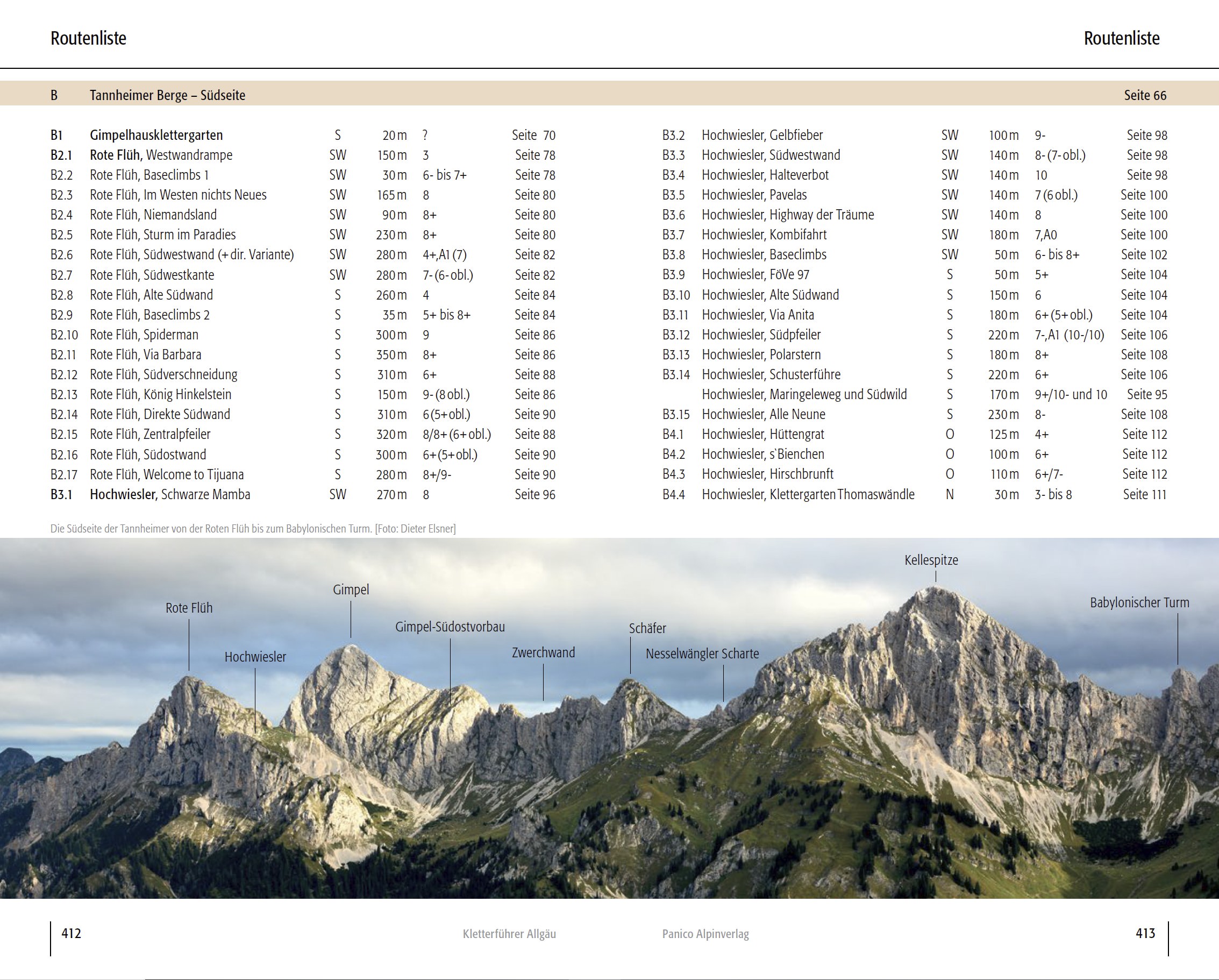Click 'Hochwiesler, Alle Neune'
Viewport: 1219px width, 980px height.
pyautogui.click(x=764, y=414)
